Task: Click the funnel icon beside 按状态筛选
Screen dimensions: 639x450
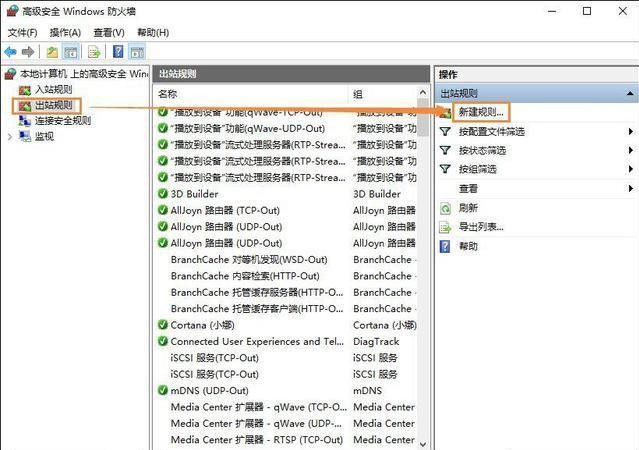Action: [x=445, y=150]
